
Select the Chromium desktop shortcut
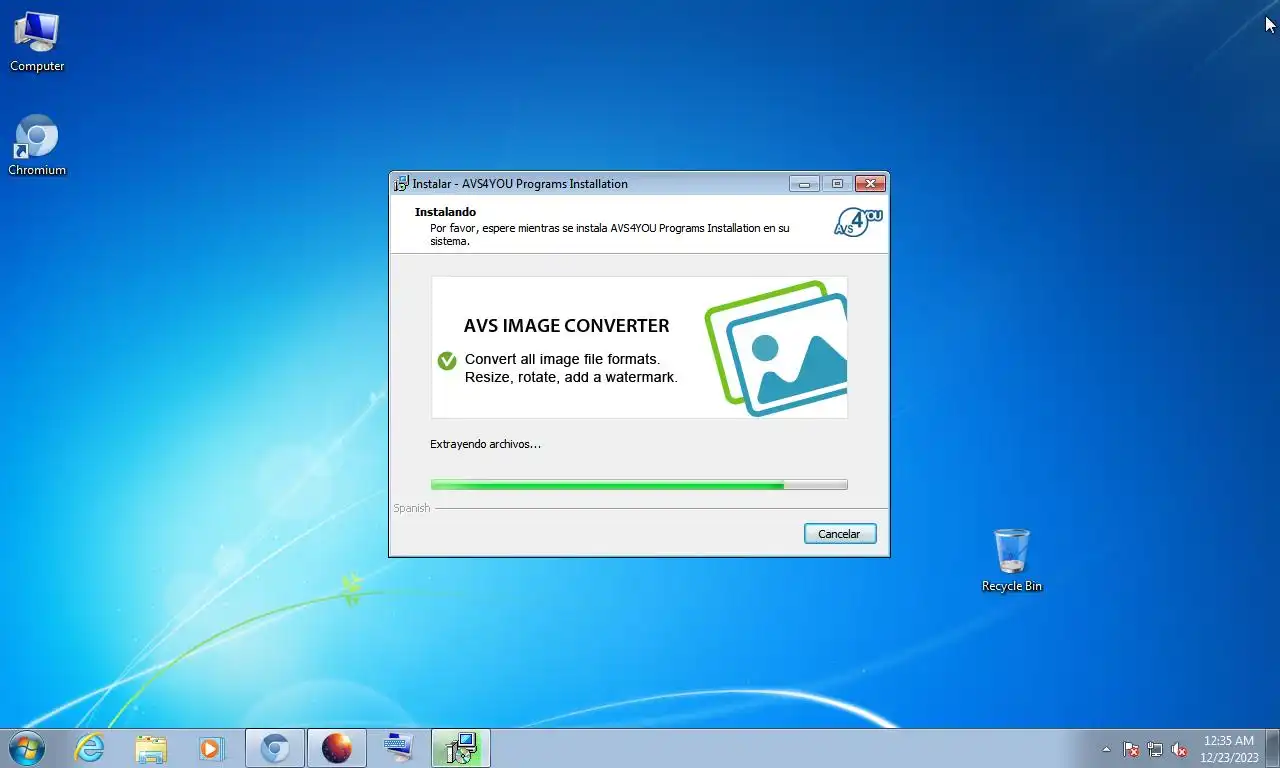pos(37,146)
